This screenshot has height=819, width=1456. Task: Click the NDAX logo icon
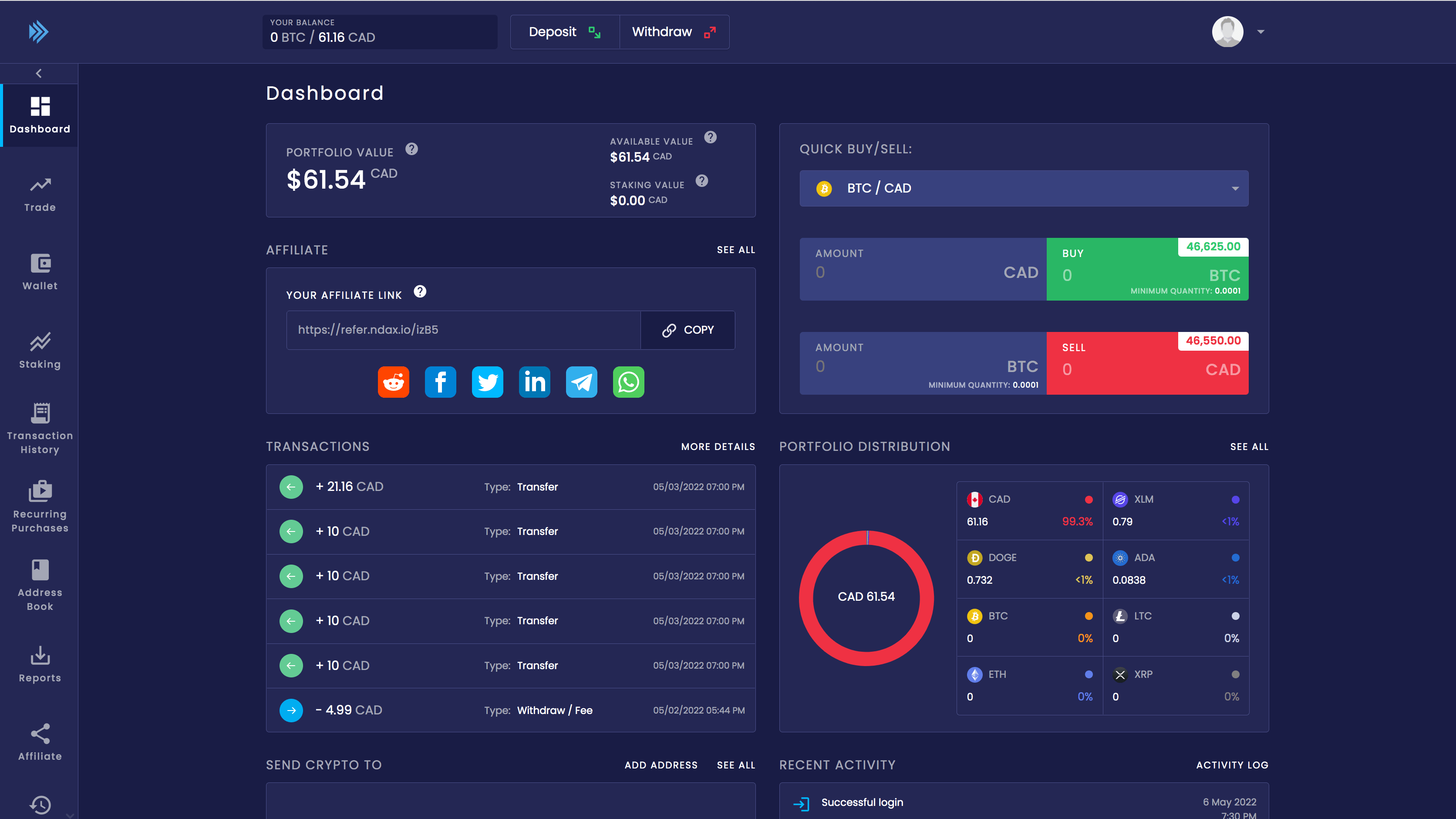pyautogui.click(x=38, y=32)
